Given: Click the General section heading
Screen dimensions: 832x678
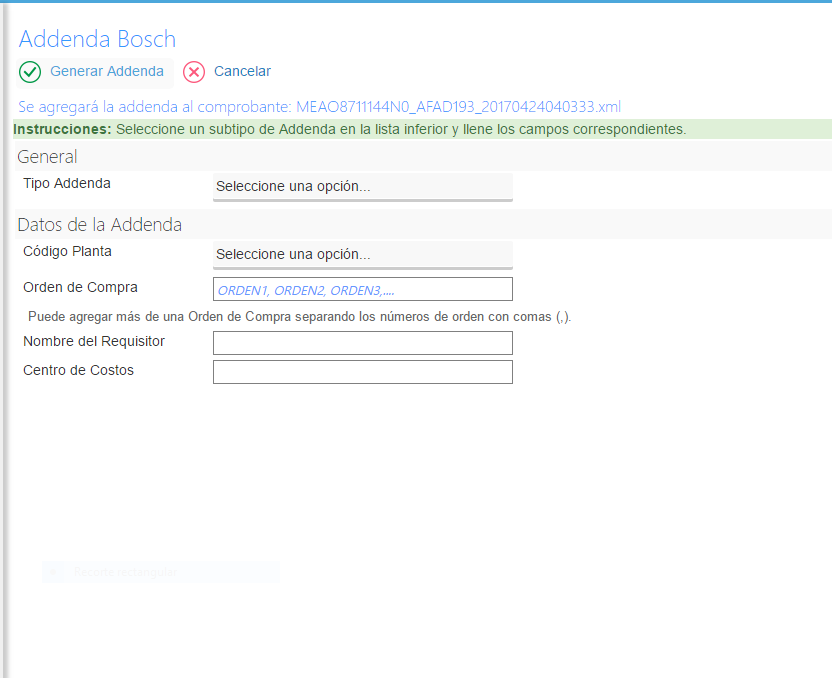Looking at the screenshot, I should [x=47, y=157].
